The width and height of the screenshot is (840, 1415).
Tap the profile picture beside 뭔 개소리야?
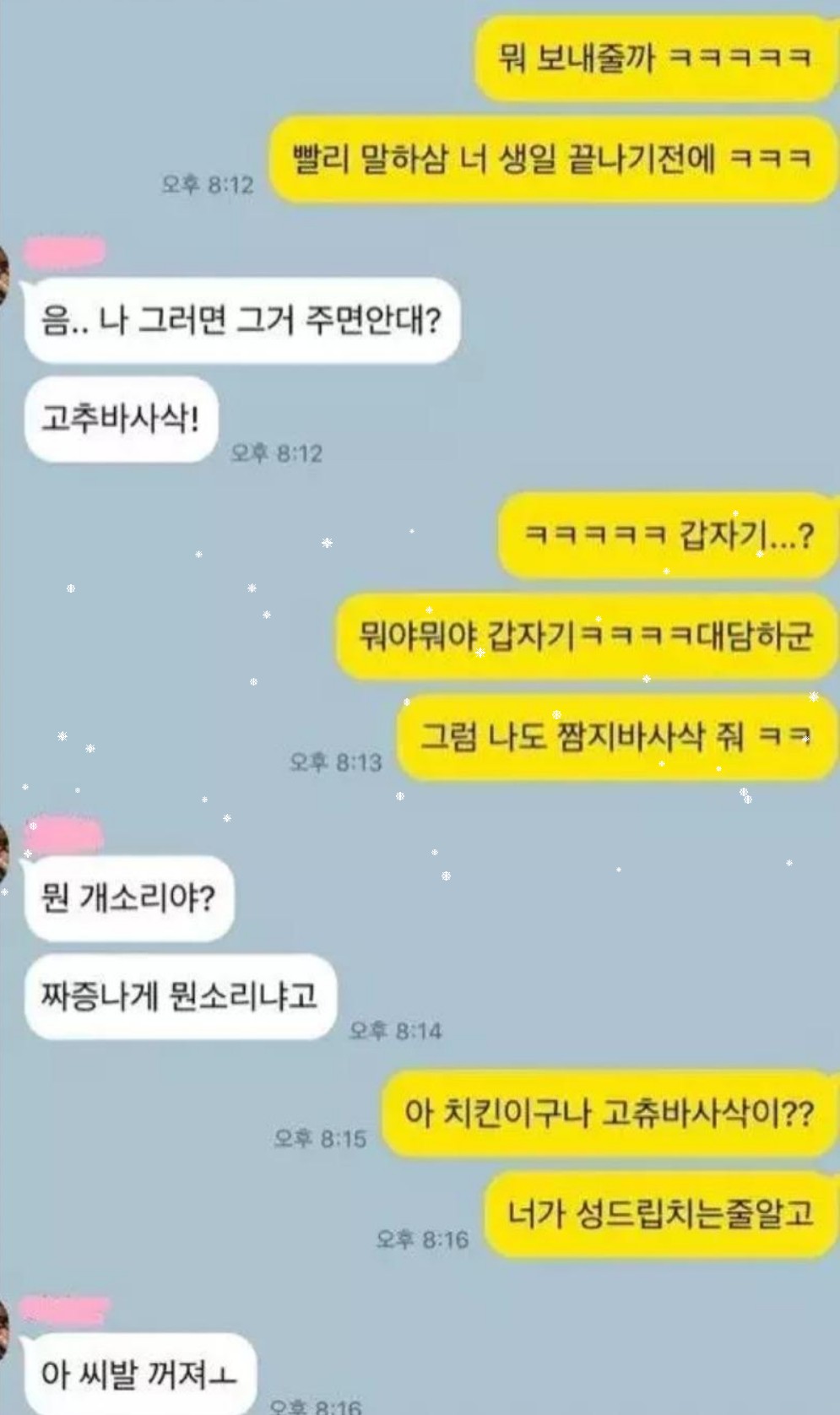(3, 851)
